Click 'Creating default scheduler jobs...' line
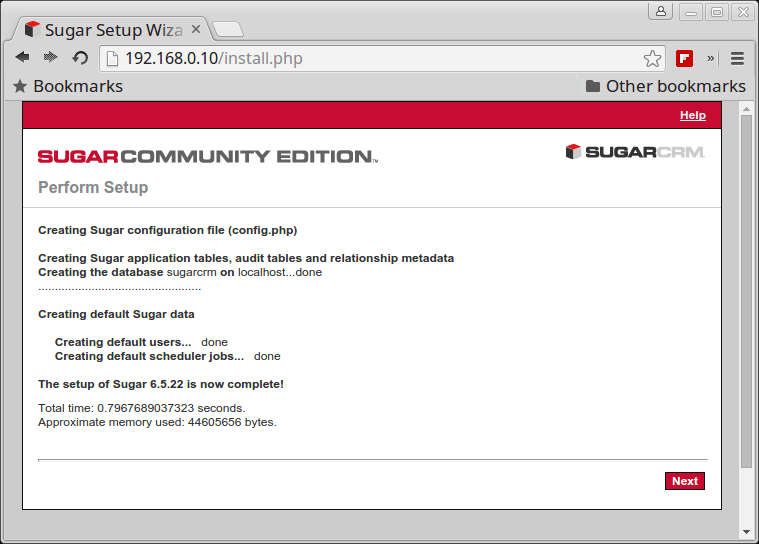 [x=167, y=356]
